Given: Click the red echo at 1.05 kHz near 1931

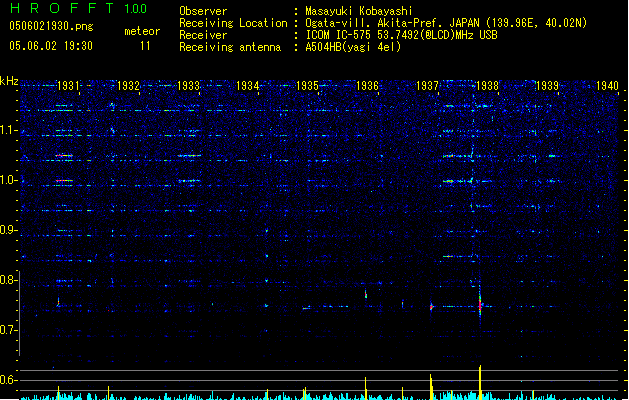Looking at the screenshot, I should 64,155.
